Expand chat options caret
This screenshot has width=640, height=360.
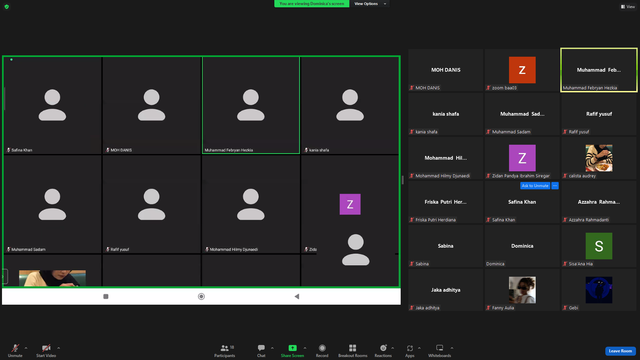click(272, 348)
